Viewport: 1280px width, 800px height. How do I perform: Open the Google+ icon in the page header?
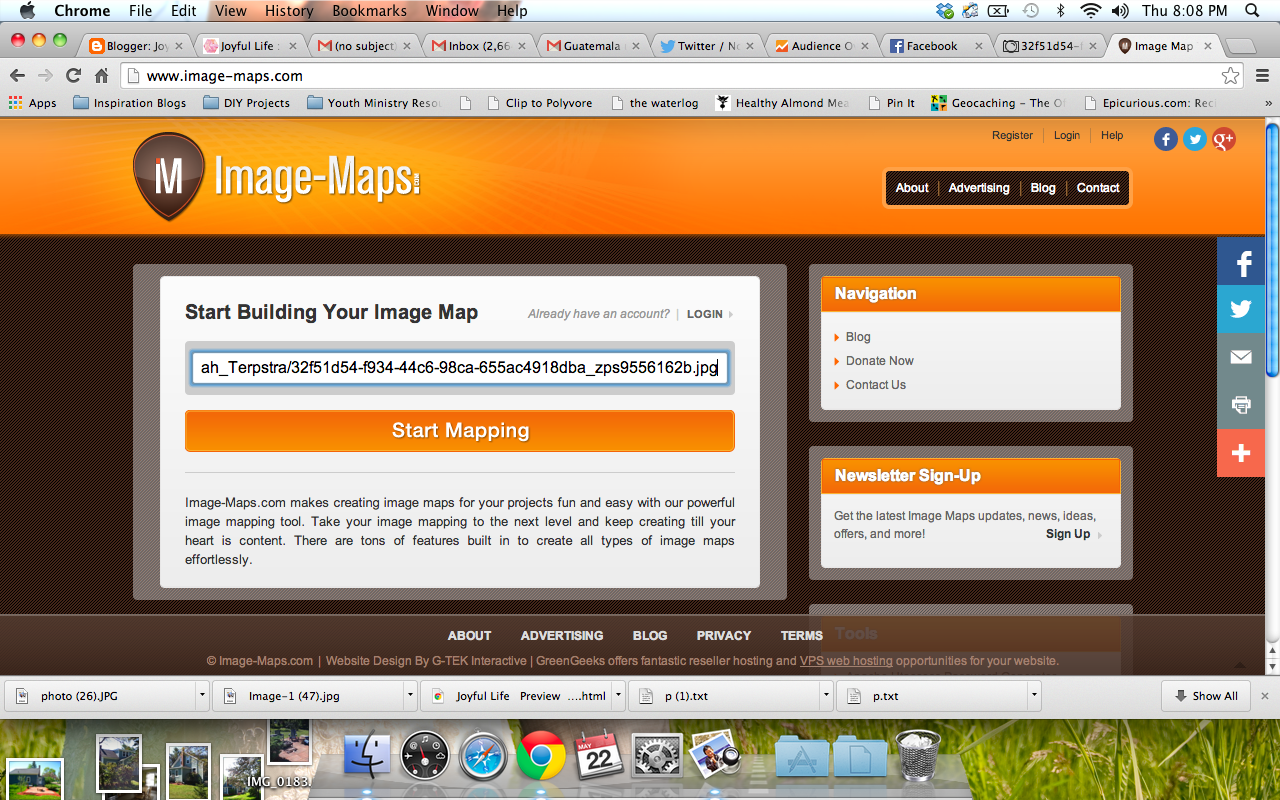point(1224,139)
